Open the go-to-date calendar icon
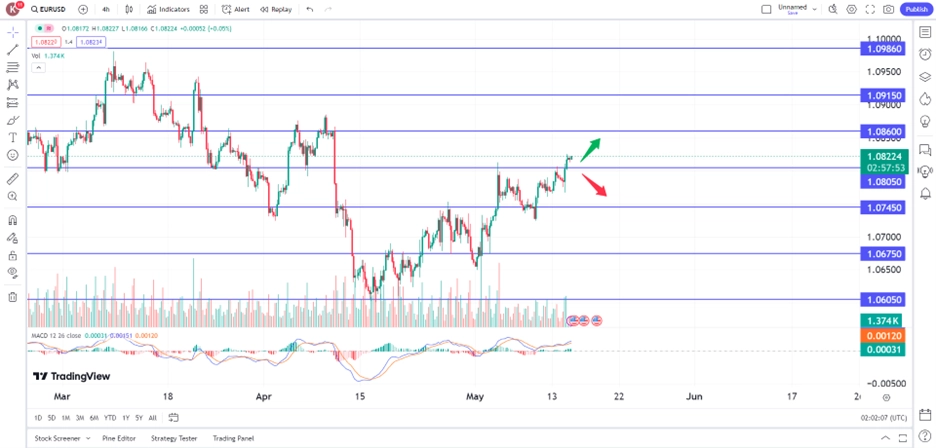The width and height of the screenshot is (936, 448). point(174,417)
